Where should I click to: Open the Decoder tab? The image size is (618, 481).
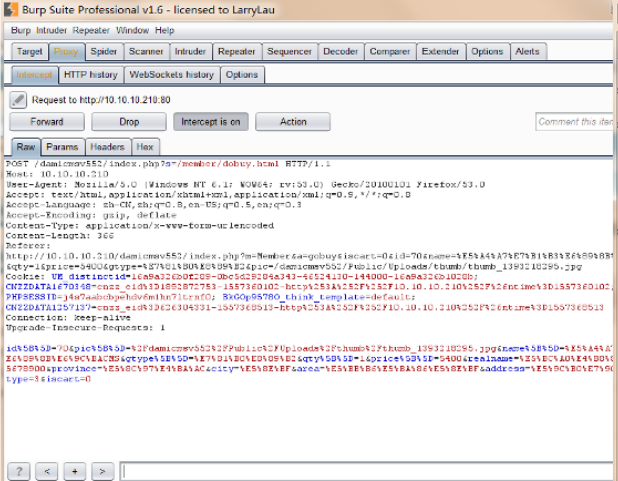[x=341, y=52]
